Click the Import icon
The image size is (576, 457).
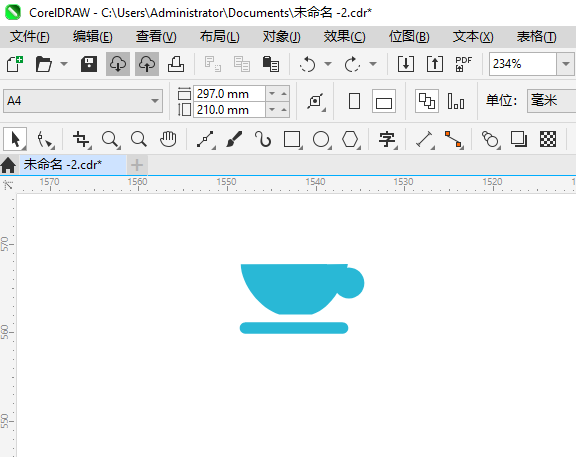406,64
